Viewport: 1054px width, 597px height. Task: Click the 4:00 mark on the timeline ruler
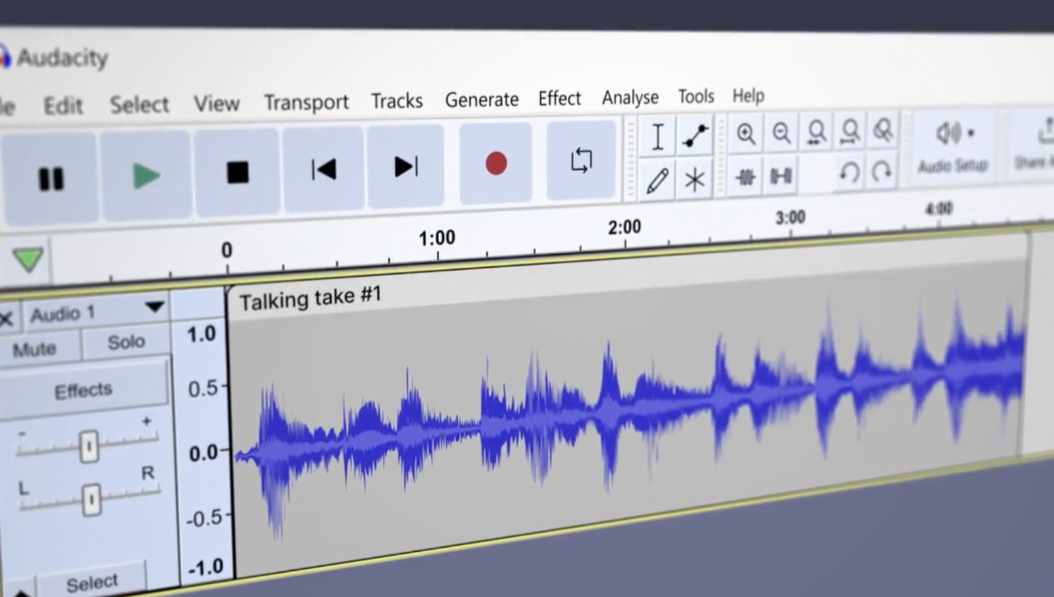(938, 208)
